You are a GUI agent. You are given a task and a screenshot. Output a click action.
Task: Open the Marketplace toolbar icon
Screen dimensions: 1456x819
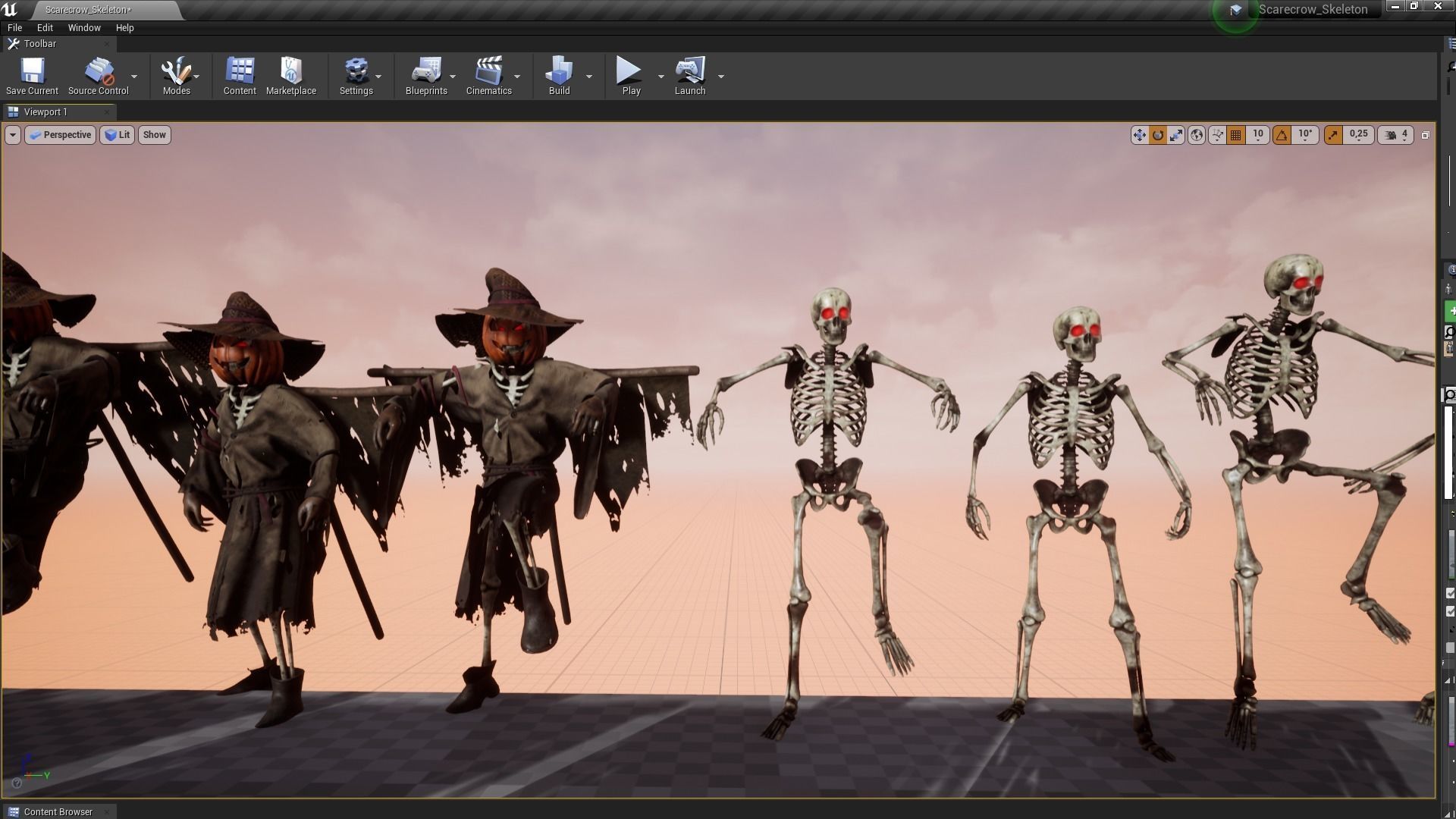pyautogui.click(x=291, y=71)
